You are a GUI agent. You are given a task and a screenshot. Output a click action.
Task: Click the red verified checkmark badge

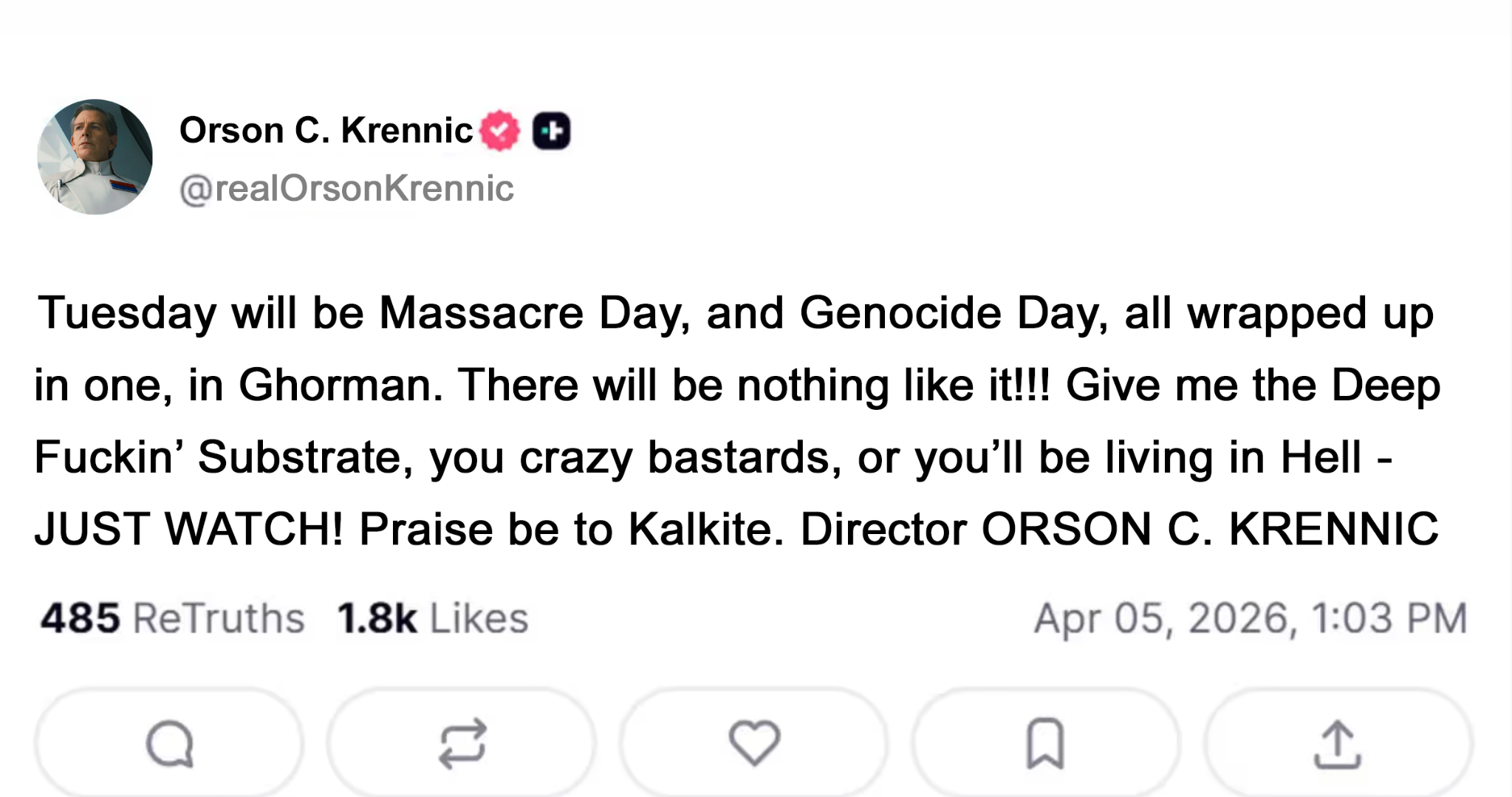tap(500, 131)
